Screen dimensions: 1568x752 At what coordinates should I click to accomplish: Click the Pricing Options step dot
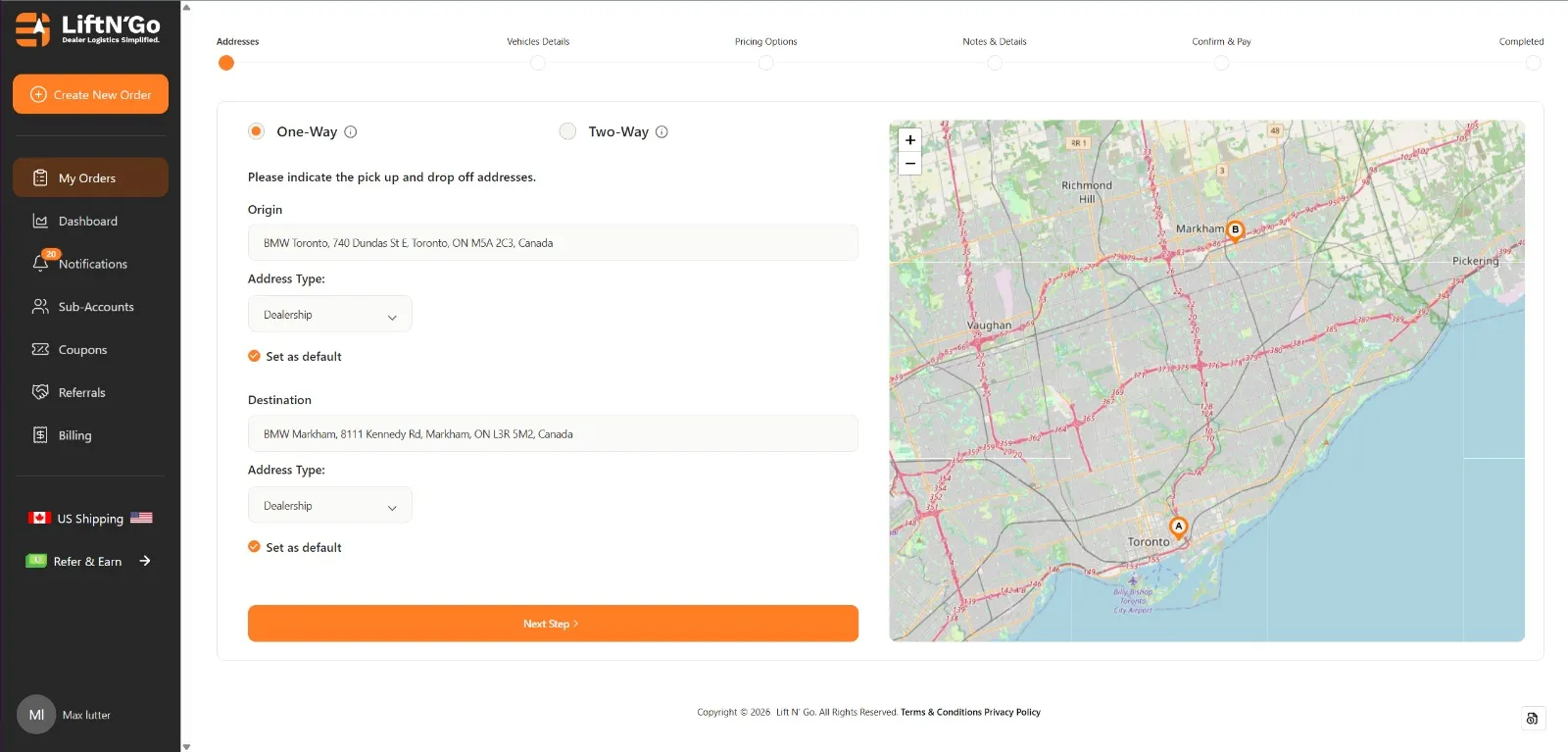[766, 63]
